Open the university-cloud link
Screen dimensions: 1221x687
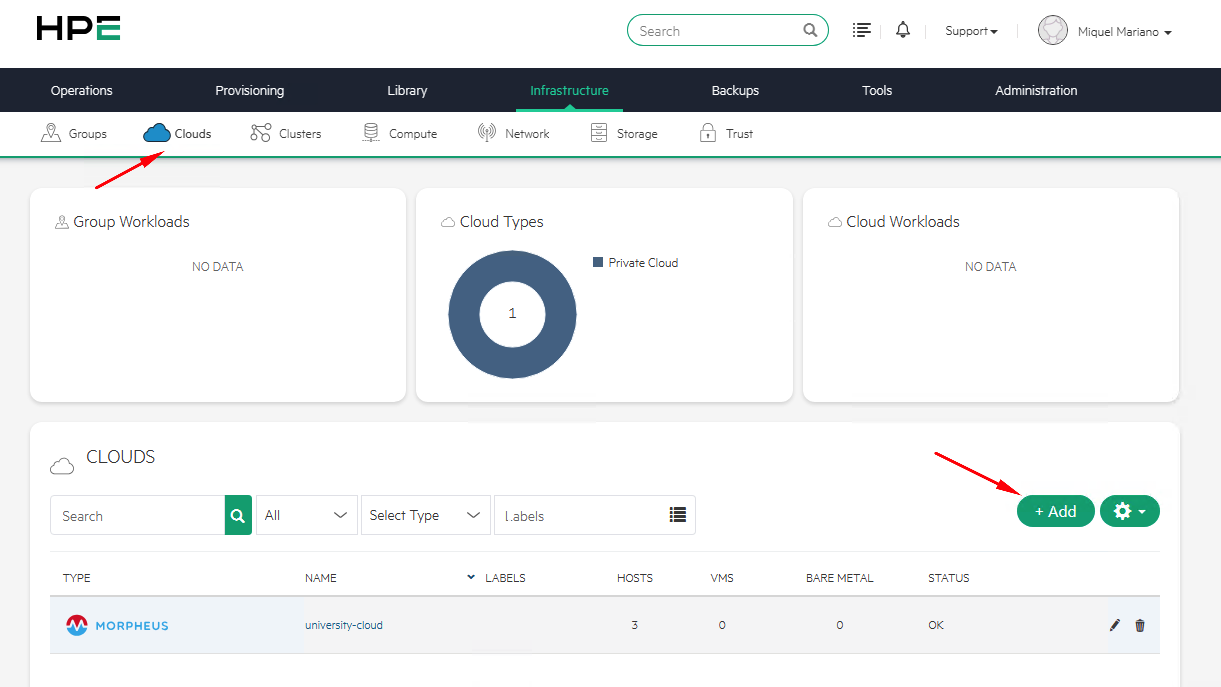click(344, 625)
